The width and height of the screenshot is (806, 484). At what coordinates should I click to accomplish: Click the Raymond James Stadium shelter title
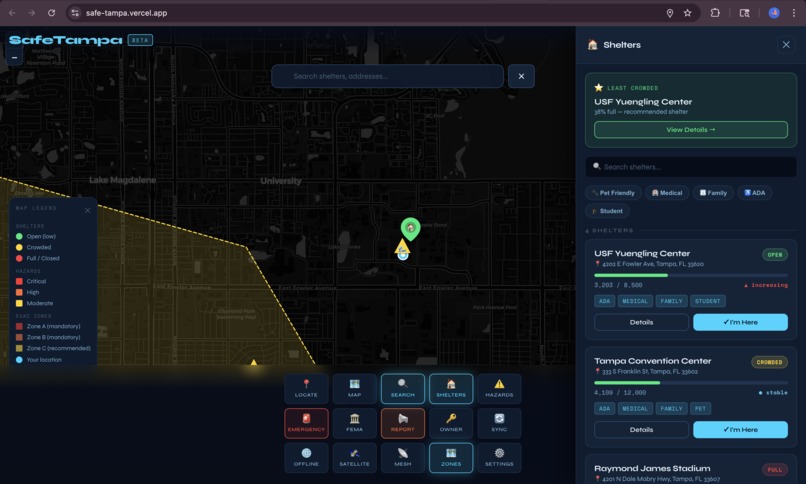pyautogui.click(x=652, y=468)
